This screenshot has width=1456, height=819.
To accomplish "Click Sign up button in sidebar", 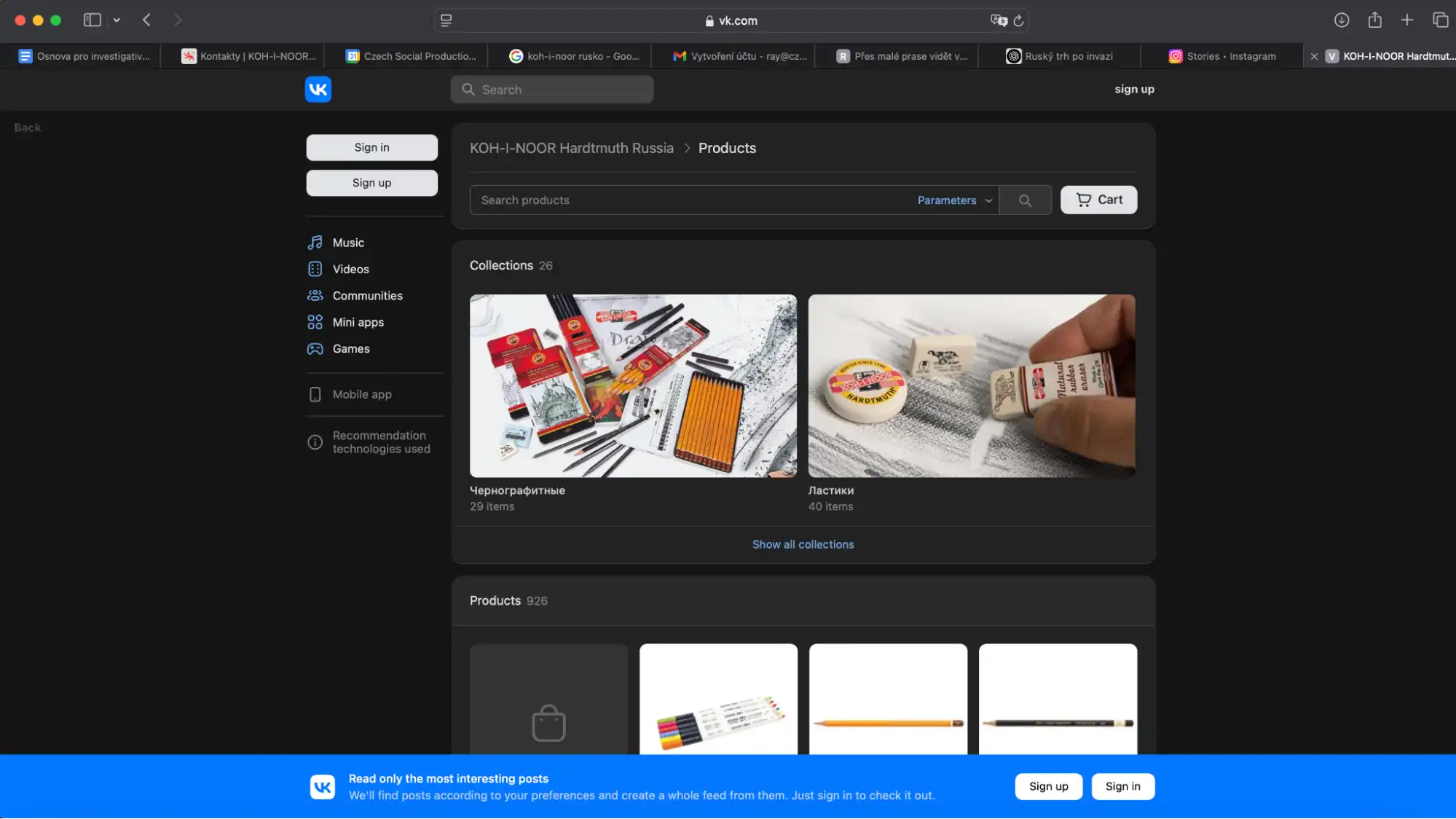I will click(371, 183).
